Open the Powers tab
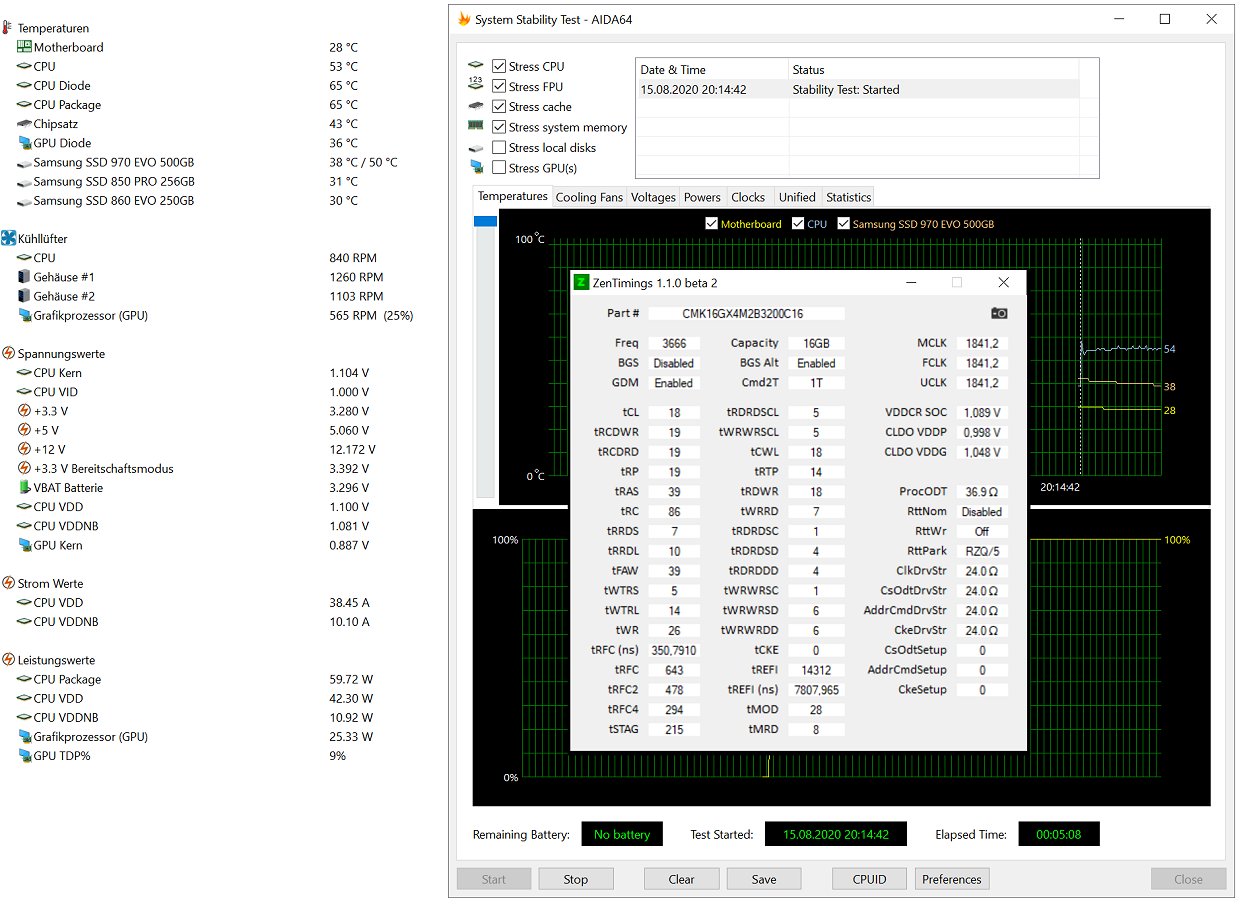The width and height of the screenshot is (1245, 906). [702, 197]
